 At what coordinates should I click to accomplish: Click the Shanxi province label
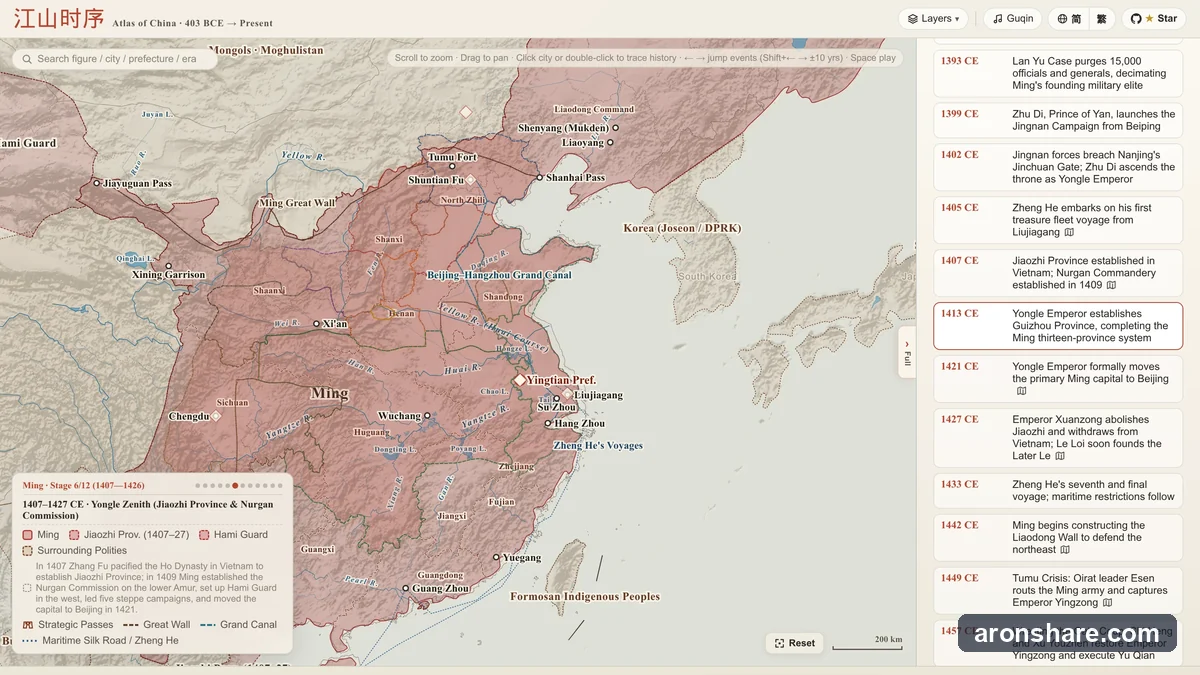389,240
